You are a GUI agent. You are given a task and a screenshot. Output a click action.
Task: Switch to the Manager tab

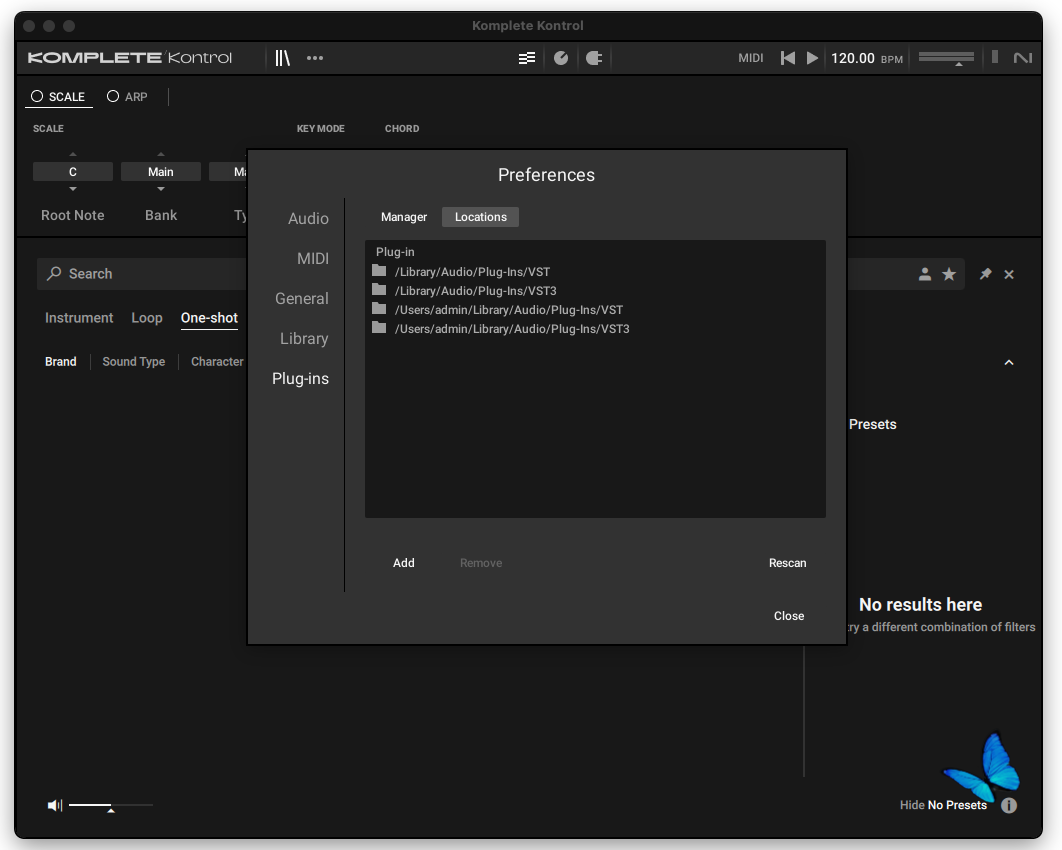click(404, 217)
